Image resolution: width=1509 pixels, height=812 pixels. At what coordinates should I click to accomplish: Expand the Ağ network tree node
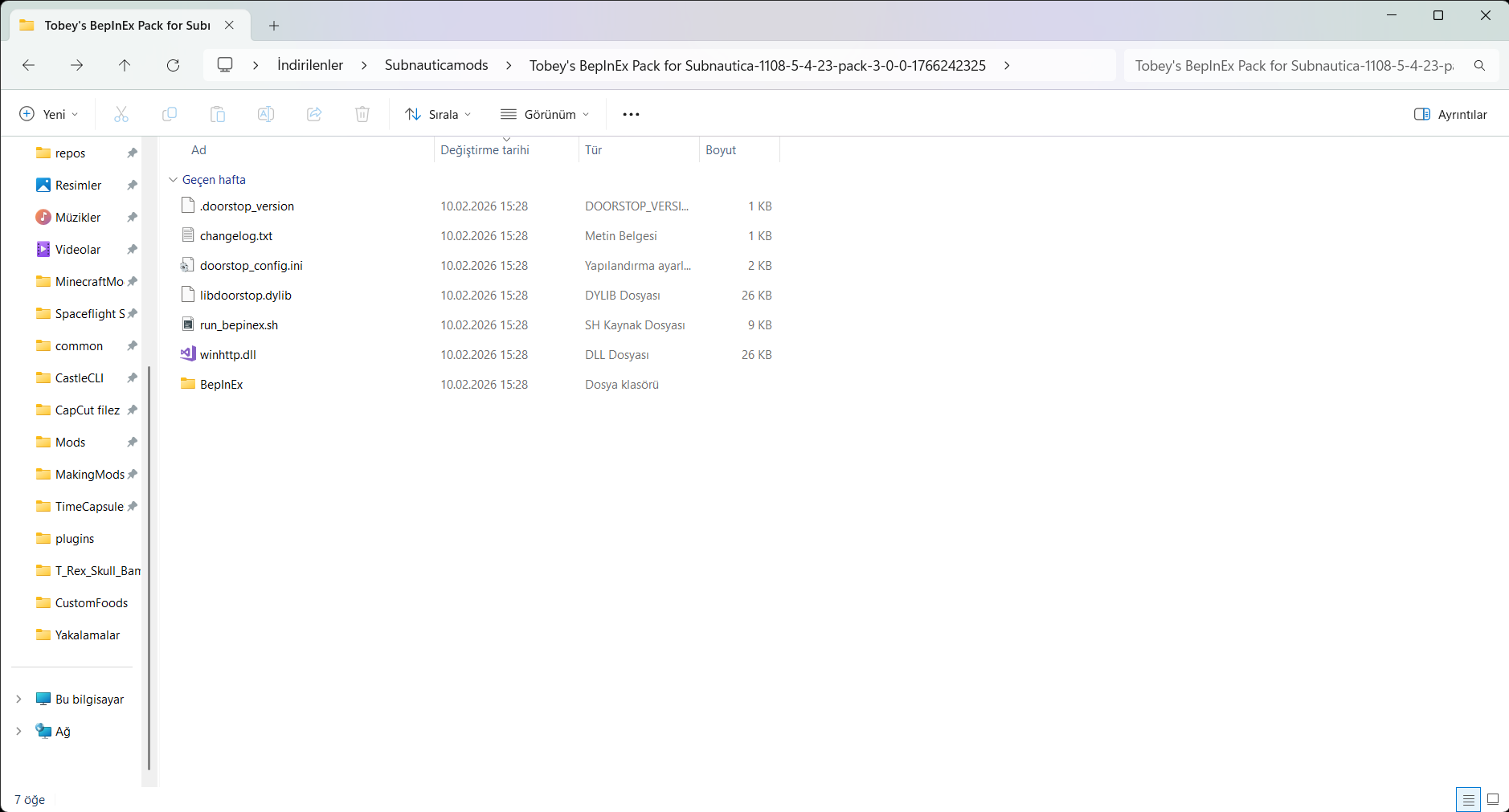pos(18,732)
